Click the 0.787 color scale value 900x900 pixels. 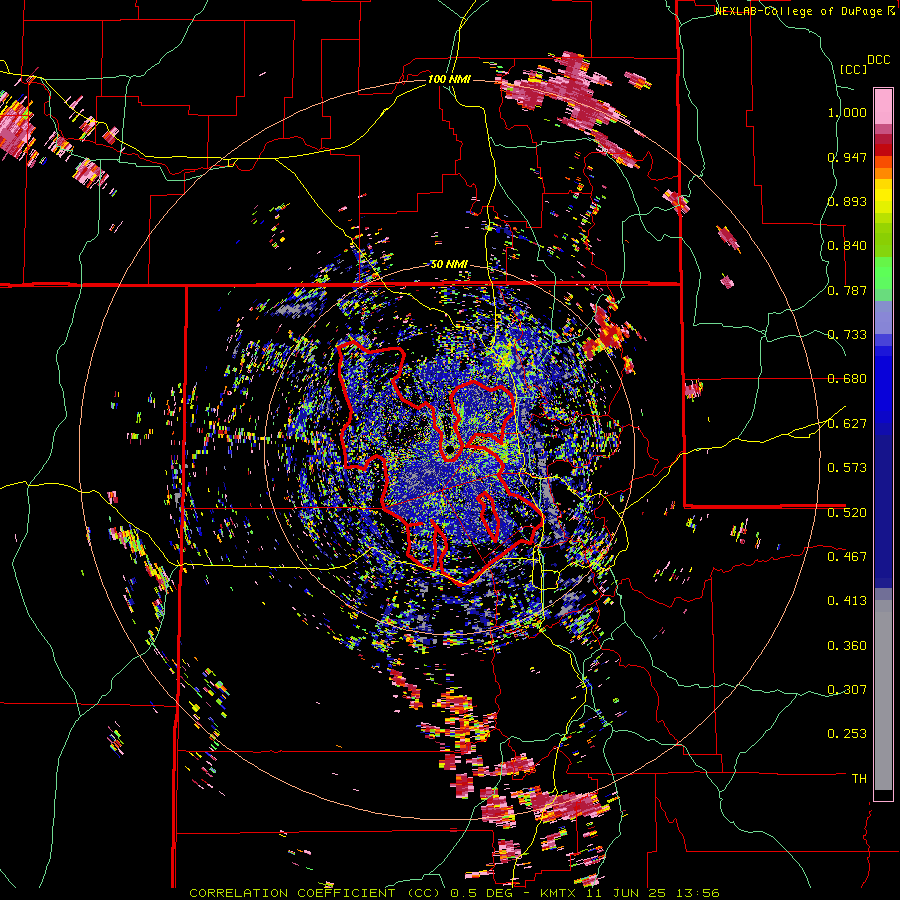coord(847,290)
